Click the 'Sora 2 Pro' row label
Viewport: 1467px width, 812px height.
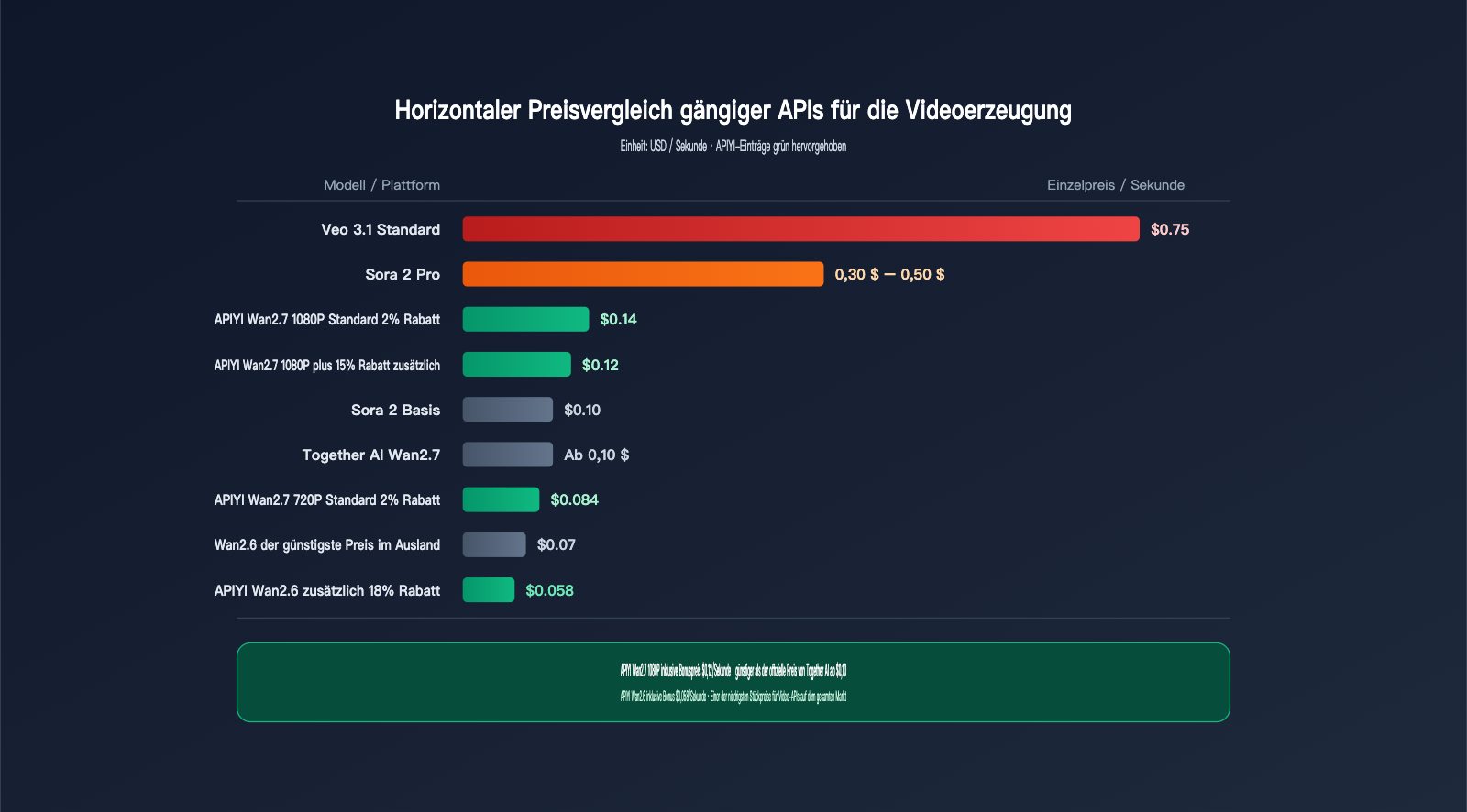tap(403, 274)
